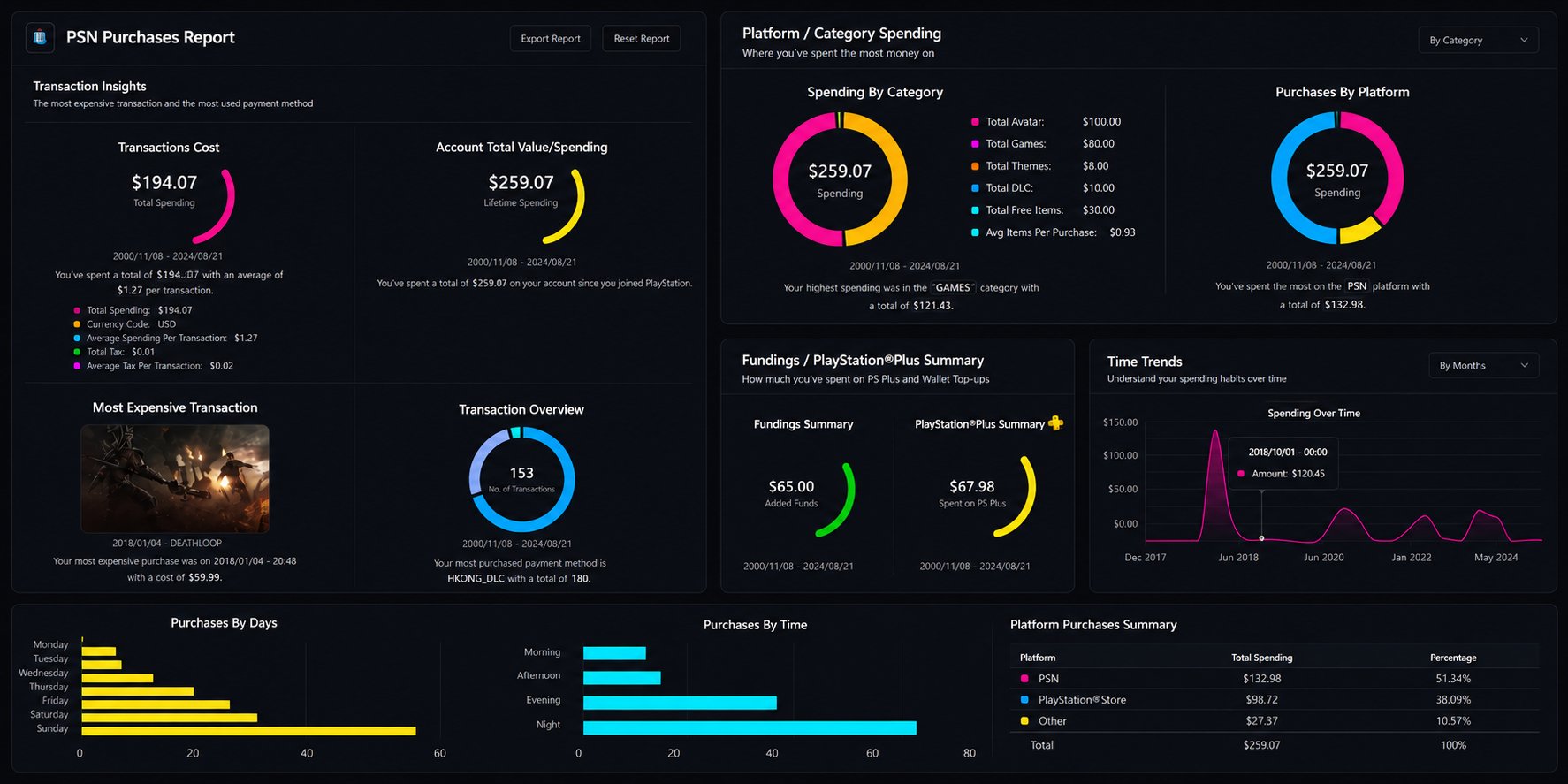The image size is (1568, 784).
Task: Click the $259.07 table total cell
Action: click(x=1261, y=745)
